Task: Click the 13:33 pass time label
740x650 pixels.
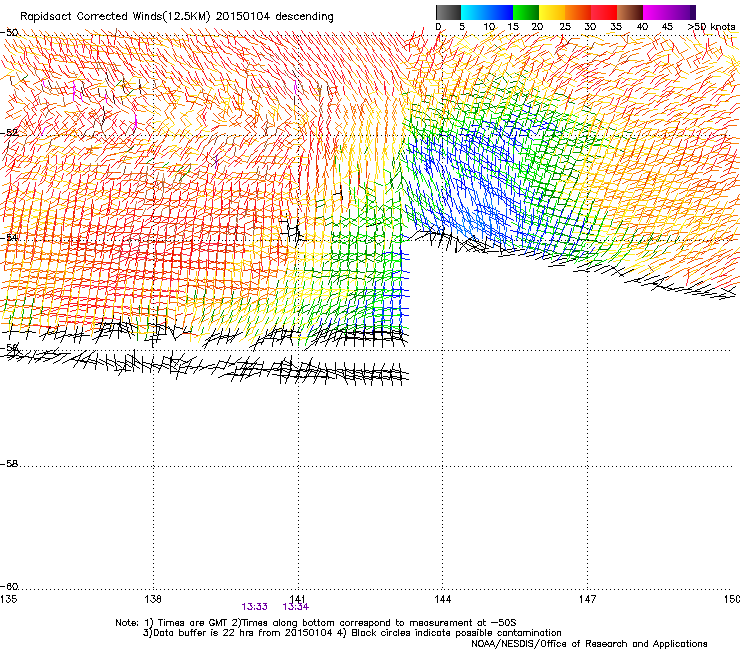Action: pos(254,607)
